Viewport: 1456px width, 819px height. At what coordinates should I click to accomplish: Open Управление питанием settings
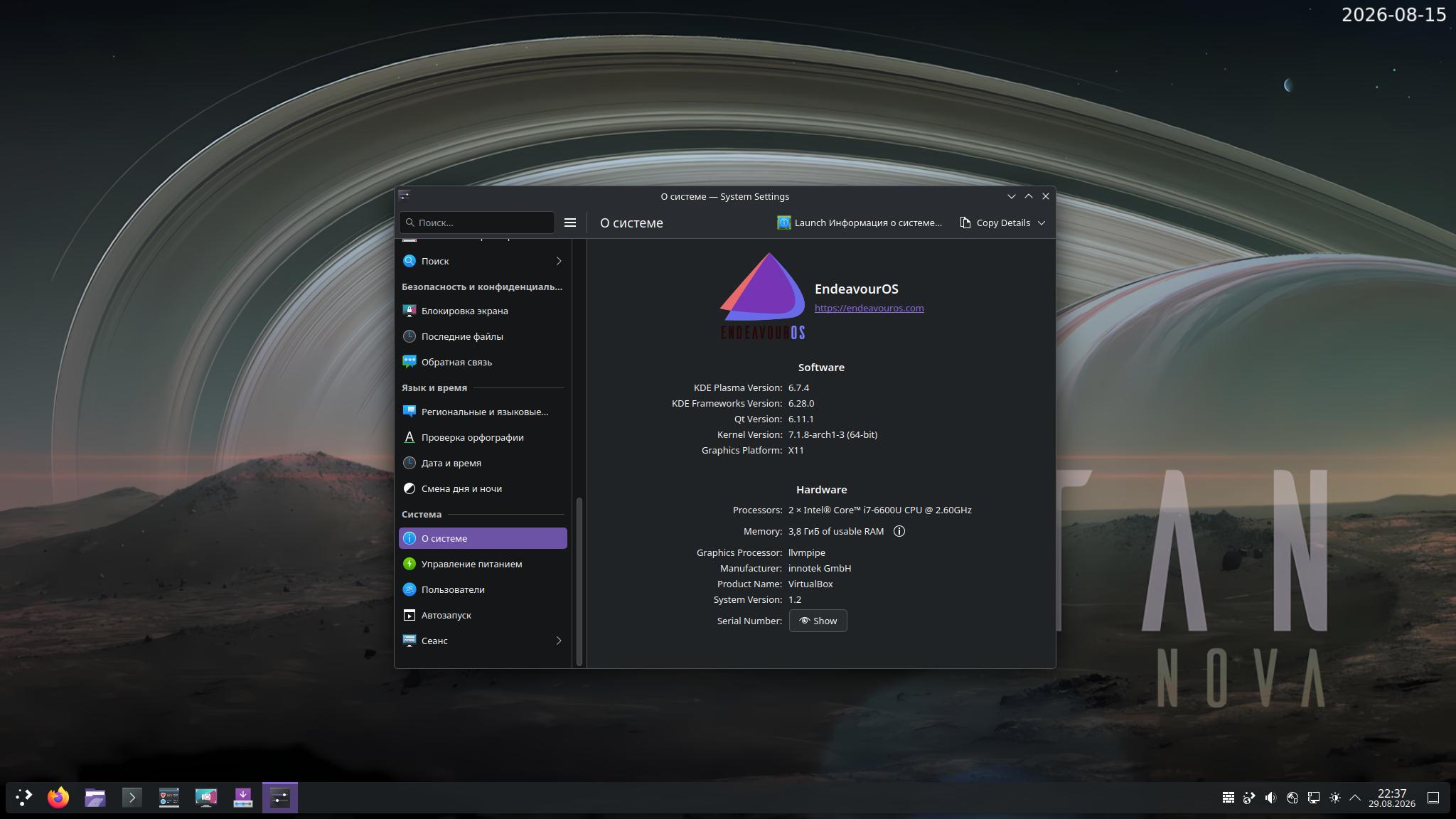(483, 564)
